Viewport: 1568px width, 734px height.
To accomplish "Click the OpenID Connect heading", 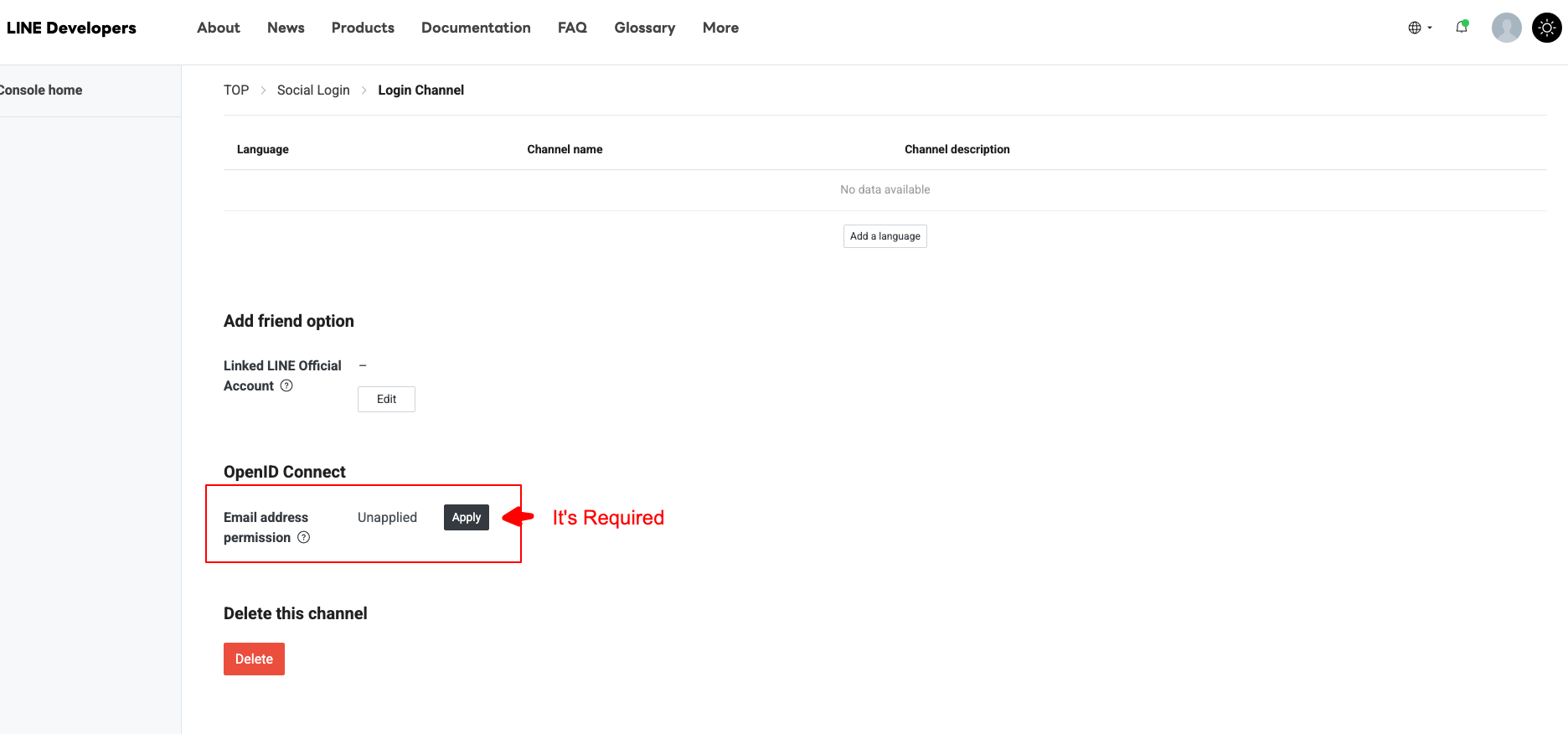I will (x=284, y=472).
